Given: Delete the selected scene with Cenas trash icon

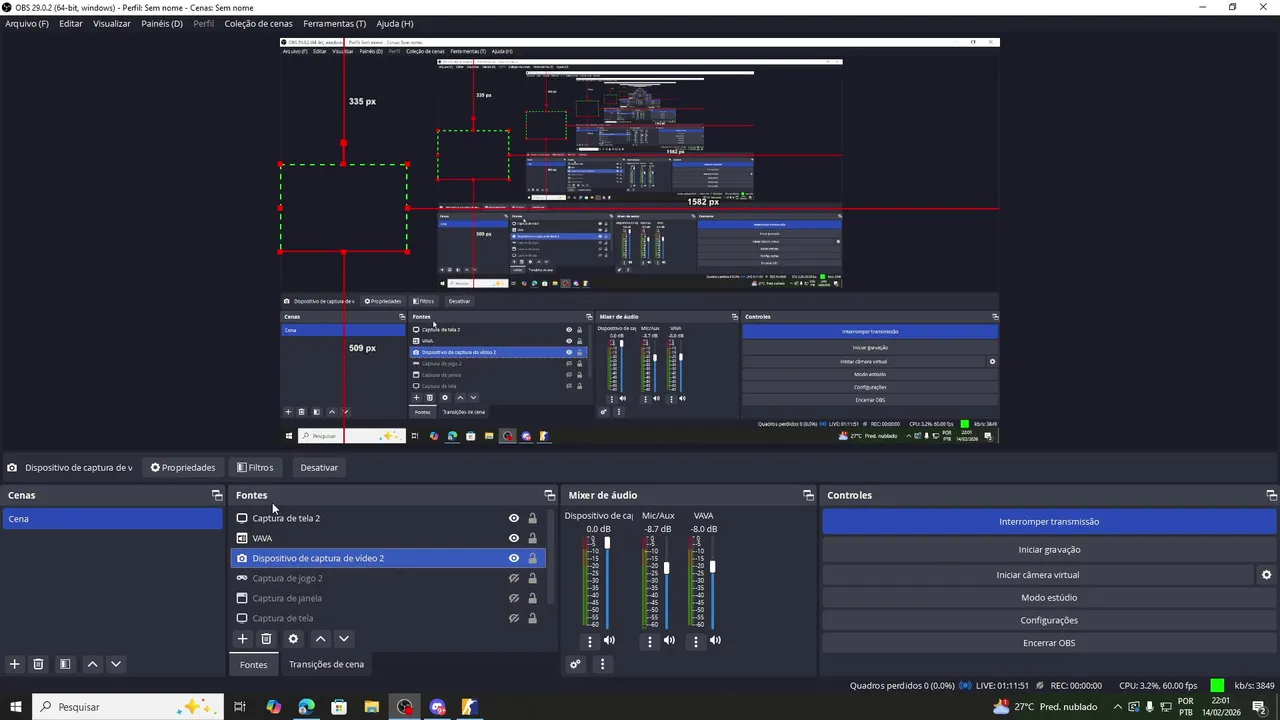Looking at the screenshot, I should 38,664.
